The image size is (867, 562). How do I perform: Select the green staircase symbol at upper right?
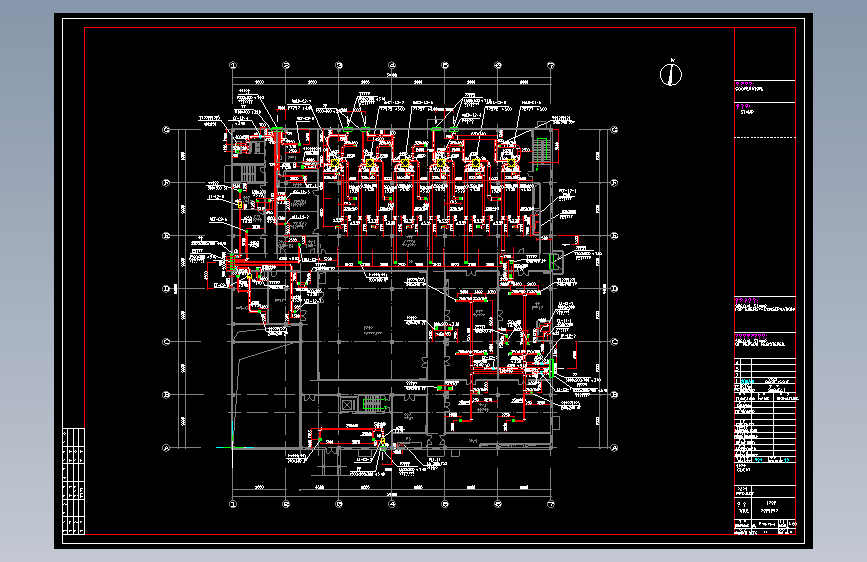(x=540, y=150)
